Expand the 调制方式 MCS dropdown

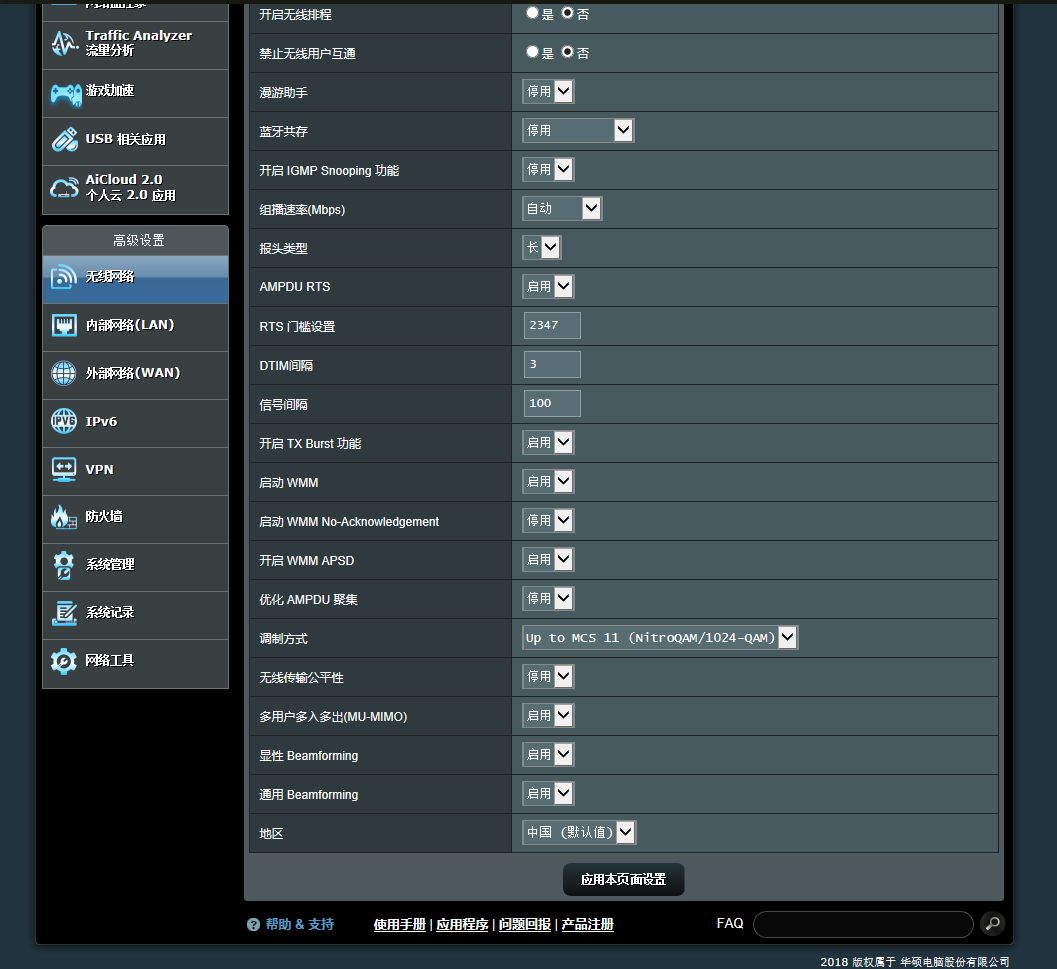tap(660, 637)
